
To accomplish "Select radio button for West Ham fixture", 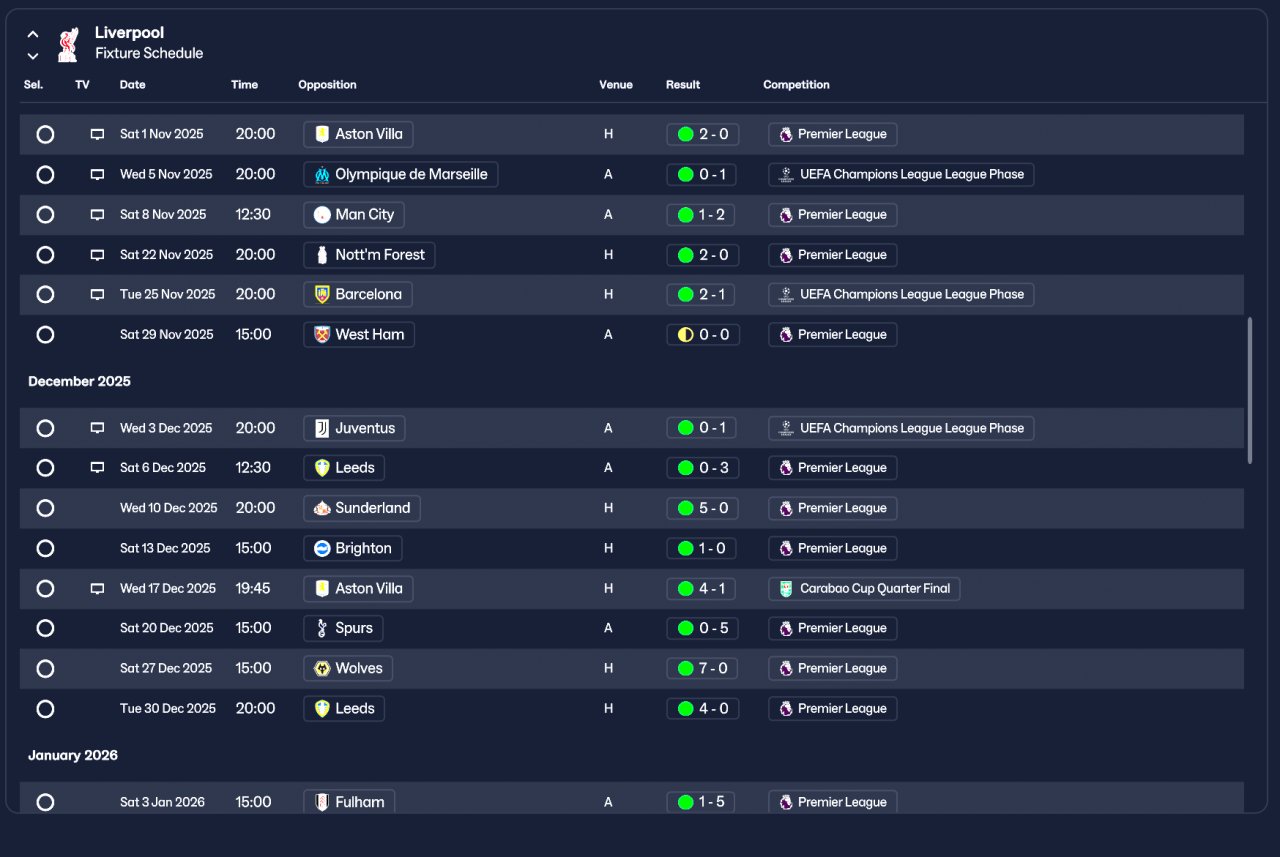I will (45, 335).
